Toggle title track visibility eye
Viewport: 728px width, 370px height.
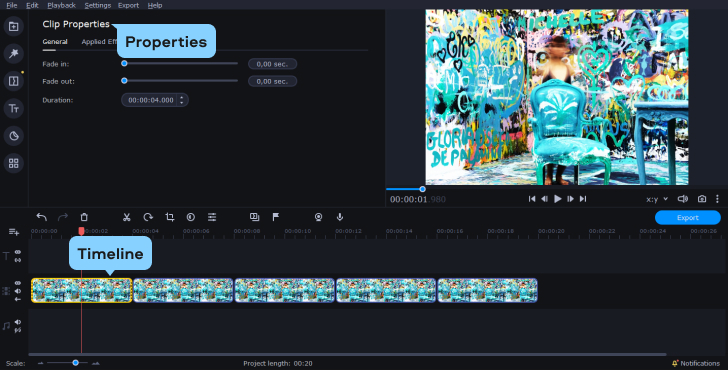pyautogui.click(x=18, y=252)
